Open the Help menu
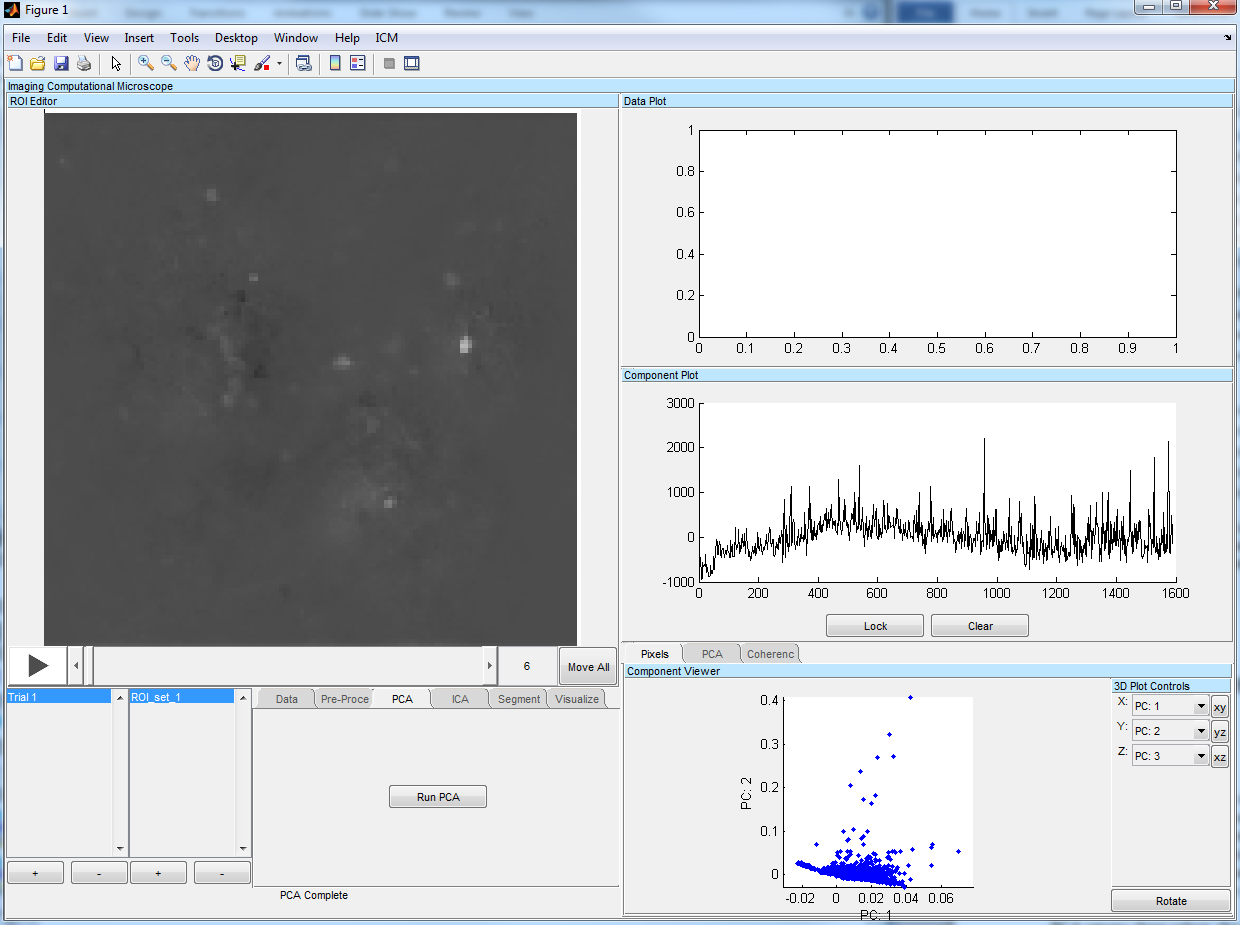This screenshot has height=925, width=1240. tap(347, 38)
